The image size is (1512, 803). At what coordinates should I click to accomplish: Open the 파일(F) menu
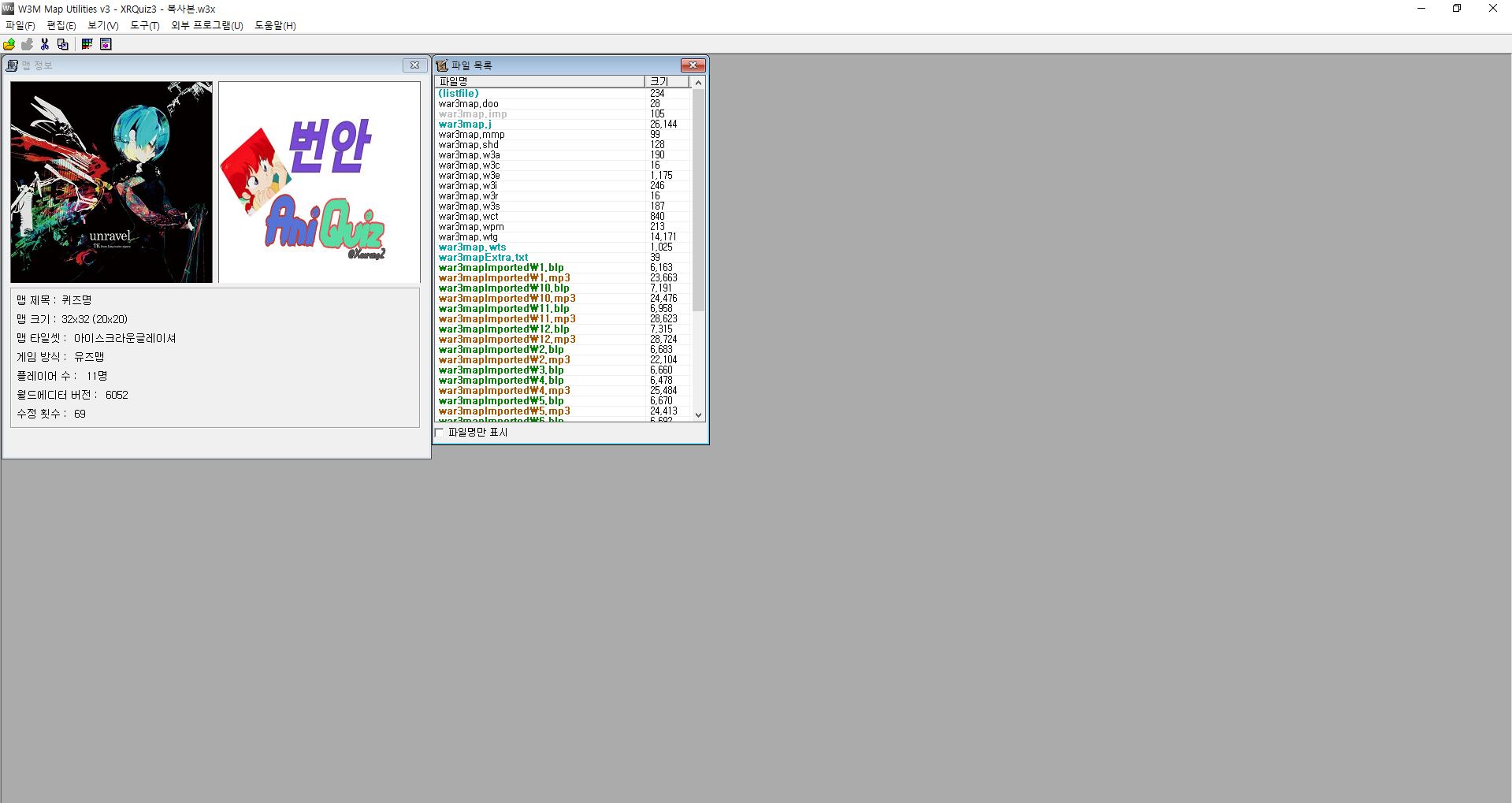click(20, 25)
